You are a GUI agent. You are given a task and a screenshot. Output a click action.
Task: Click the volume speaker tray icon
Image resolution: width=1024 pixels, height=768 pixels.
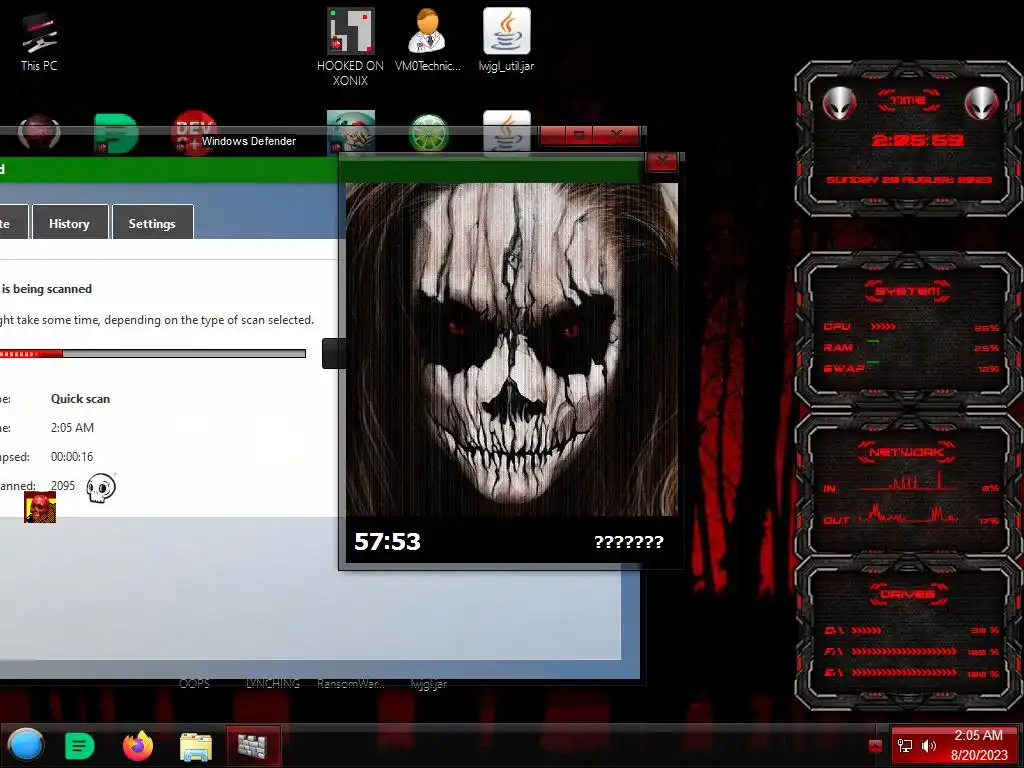[x=929, y=746]
